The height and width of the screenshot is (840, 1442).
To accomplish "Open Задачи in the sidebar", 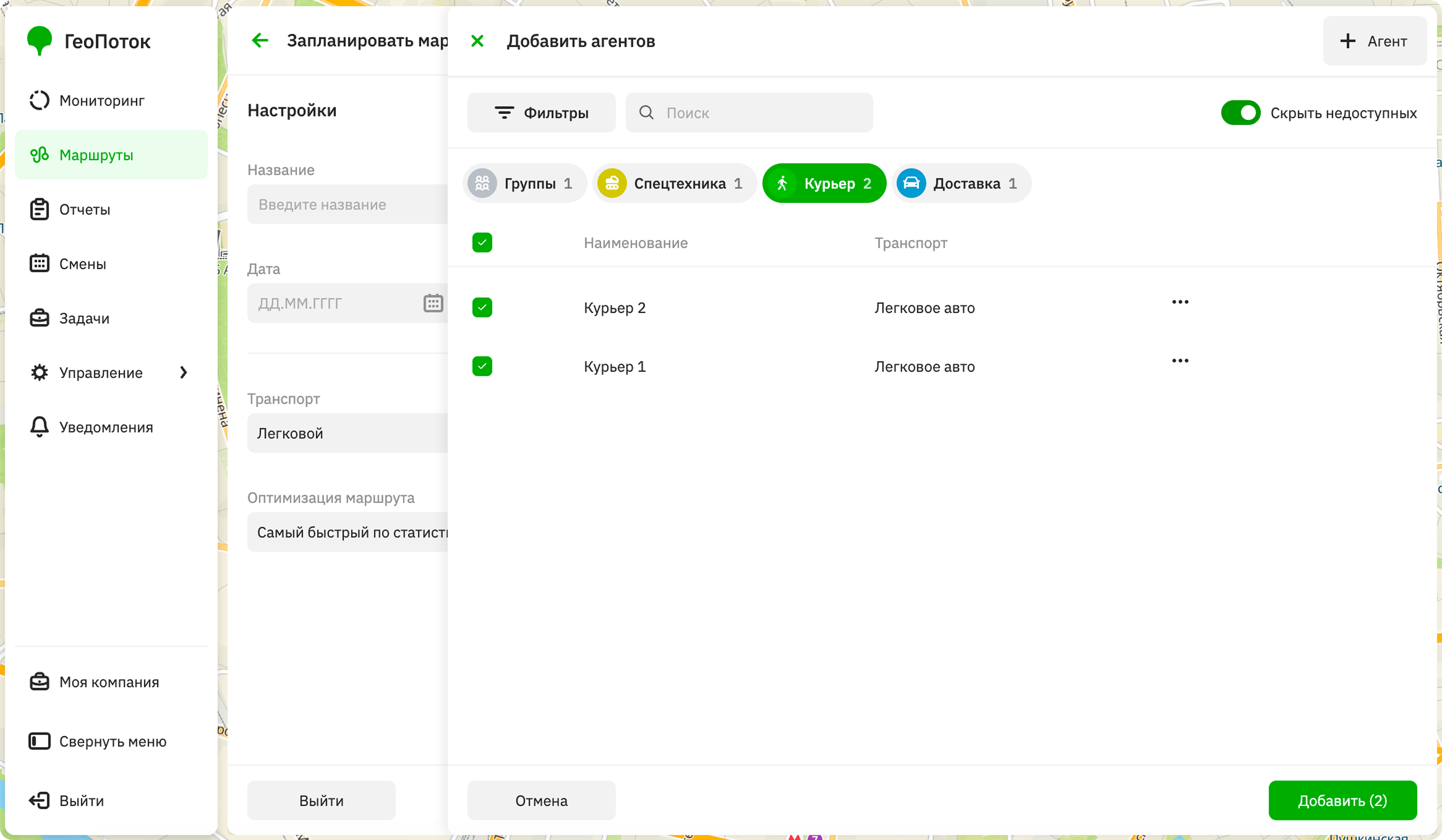I will pos(111,318).
